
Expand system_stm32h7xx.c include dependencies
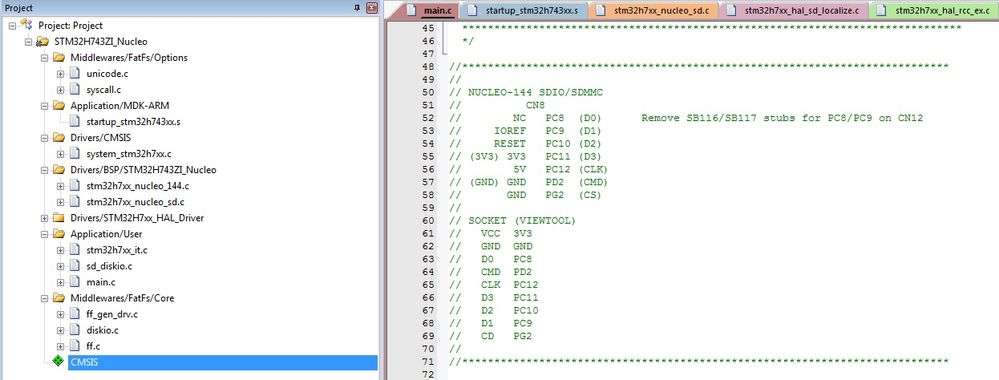(61, 154)
